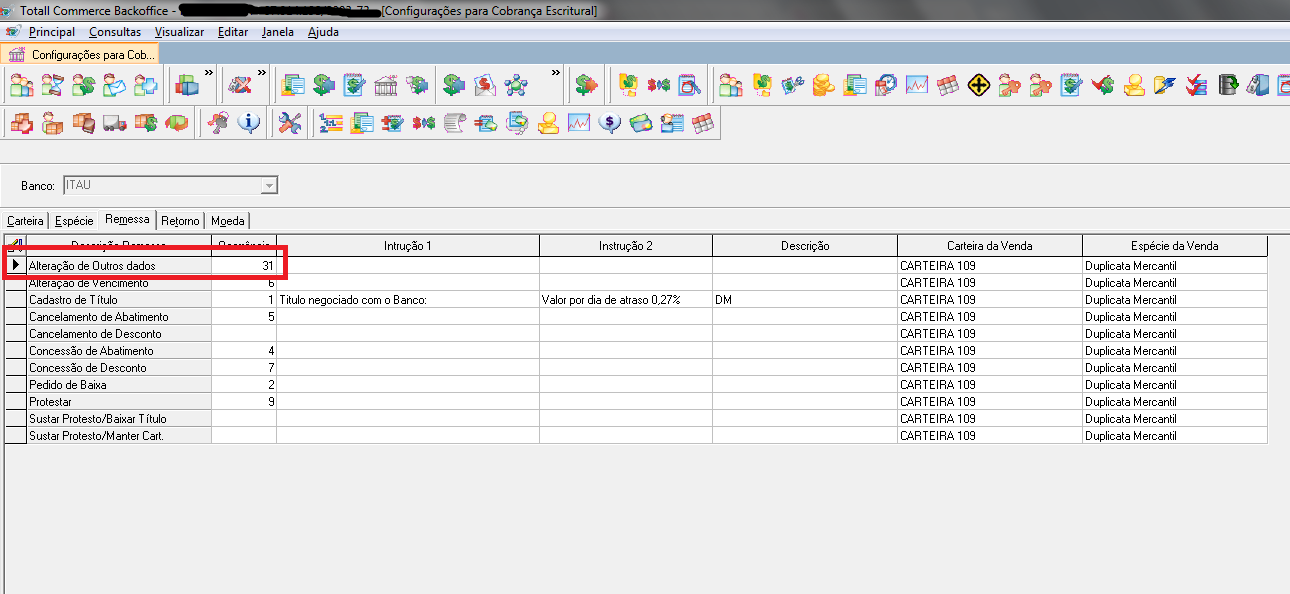Click the delivery truck toolbar icon
The height and width of the screenshot is (594, 1290).
pyautogui.click(x=115, y=123)
